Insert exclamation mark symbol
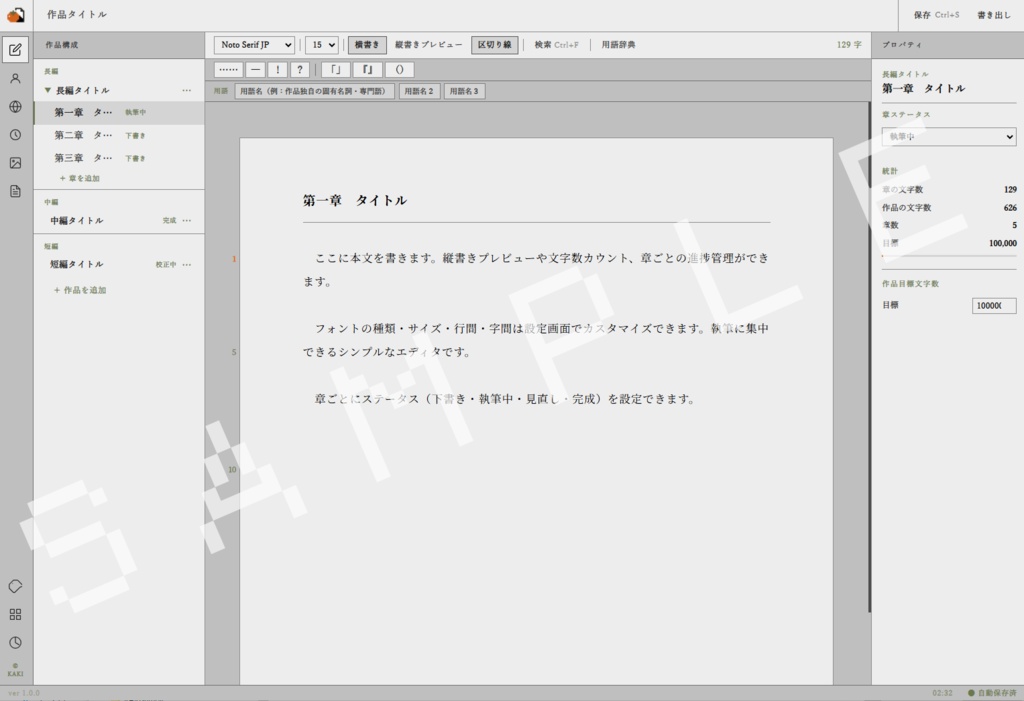Viewport: 1024px width, 701px height. click(278, 69)
